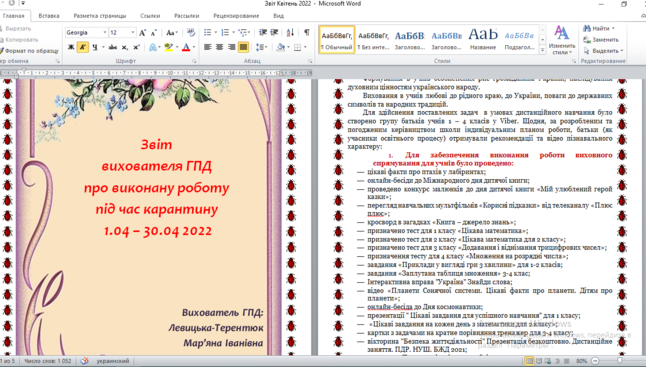The height and width of the screenshot is (367, 646).
Task: Apply red font color
Action: coord(186,47)
